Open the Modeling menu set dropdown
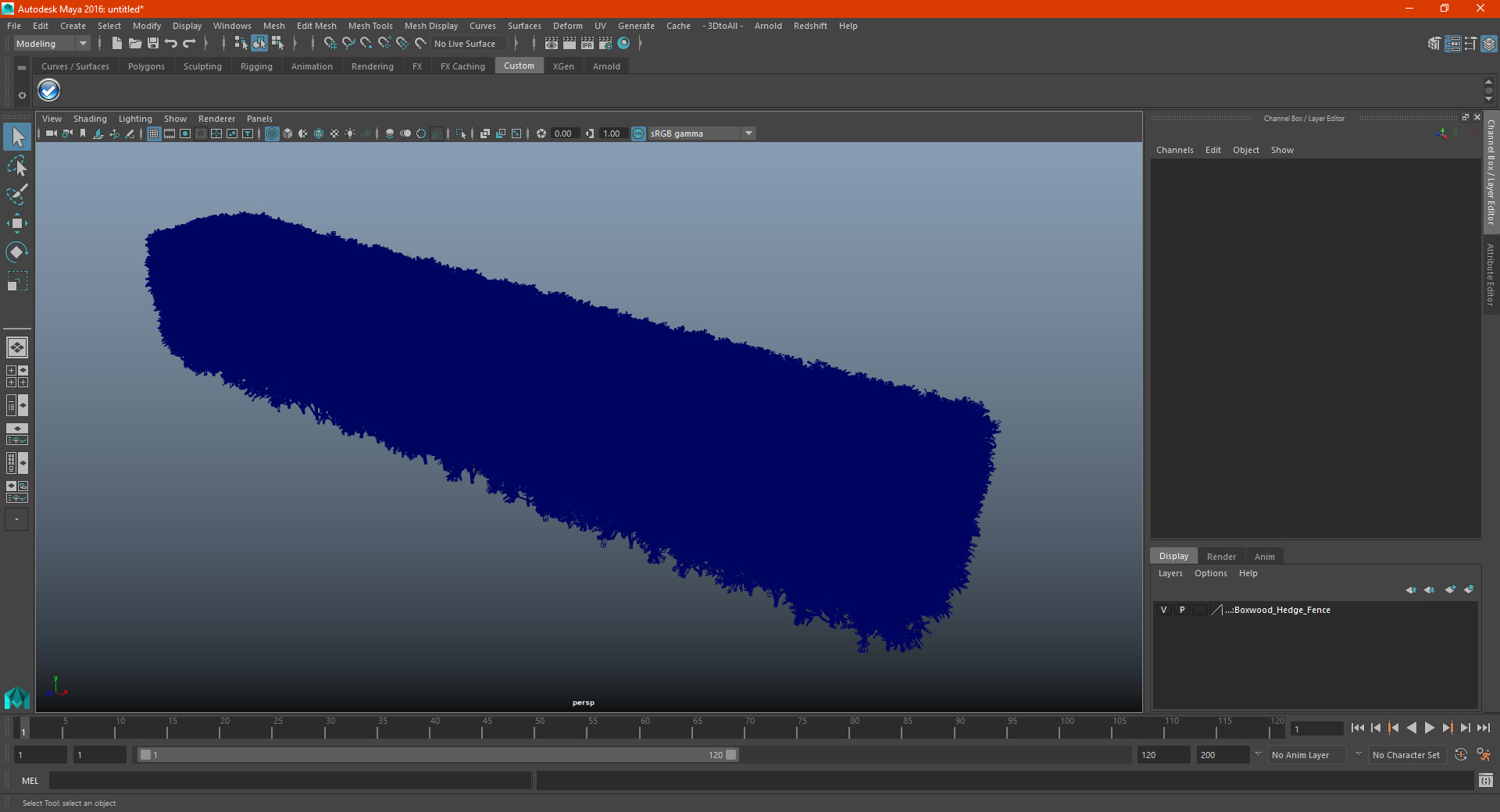Screen dimensions: 1500x812 52,44
